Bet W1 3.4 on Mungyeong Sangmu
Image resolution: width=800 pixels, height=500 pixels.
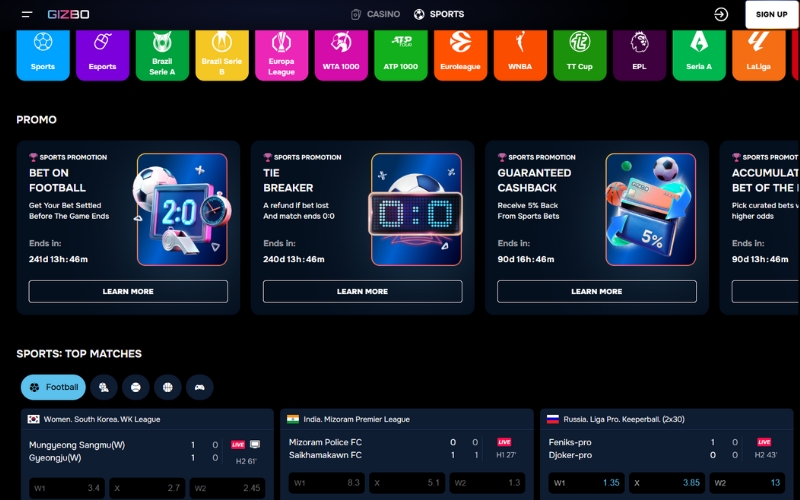point(67,488)
